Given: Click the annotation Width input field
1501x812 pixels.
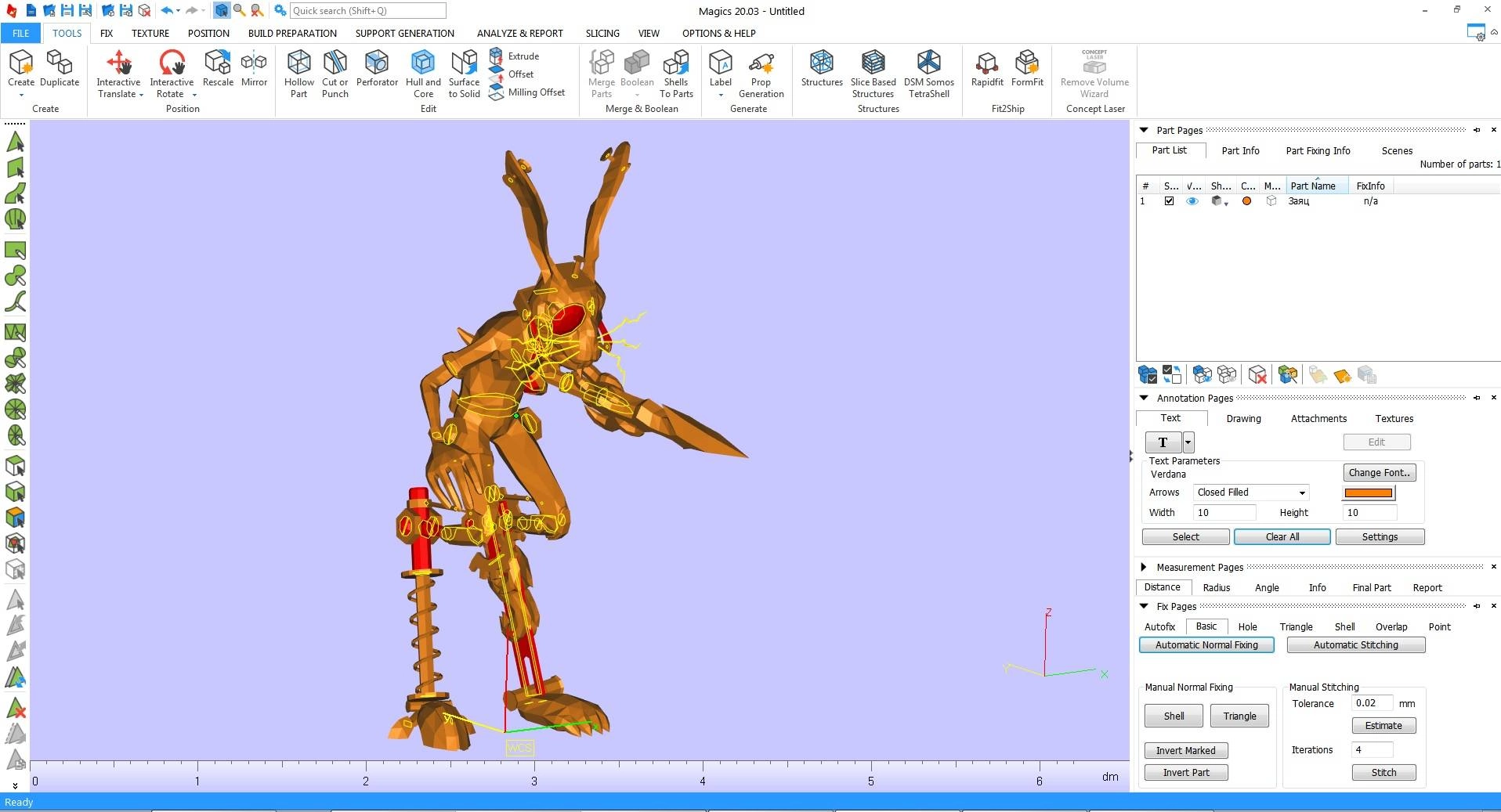Looking at the screenshot, I should tap(1224, 513).
